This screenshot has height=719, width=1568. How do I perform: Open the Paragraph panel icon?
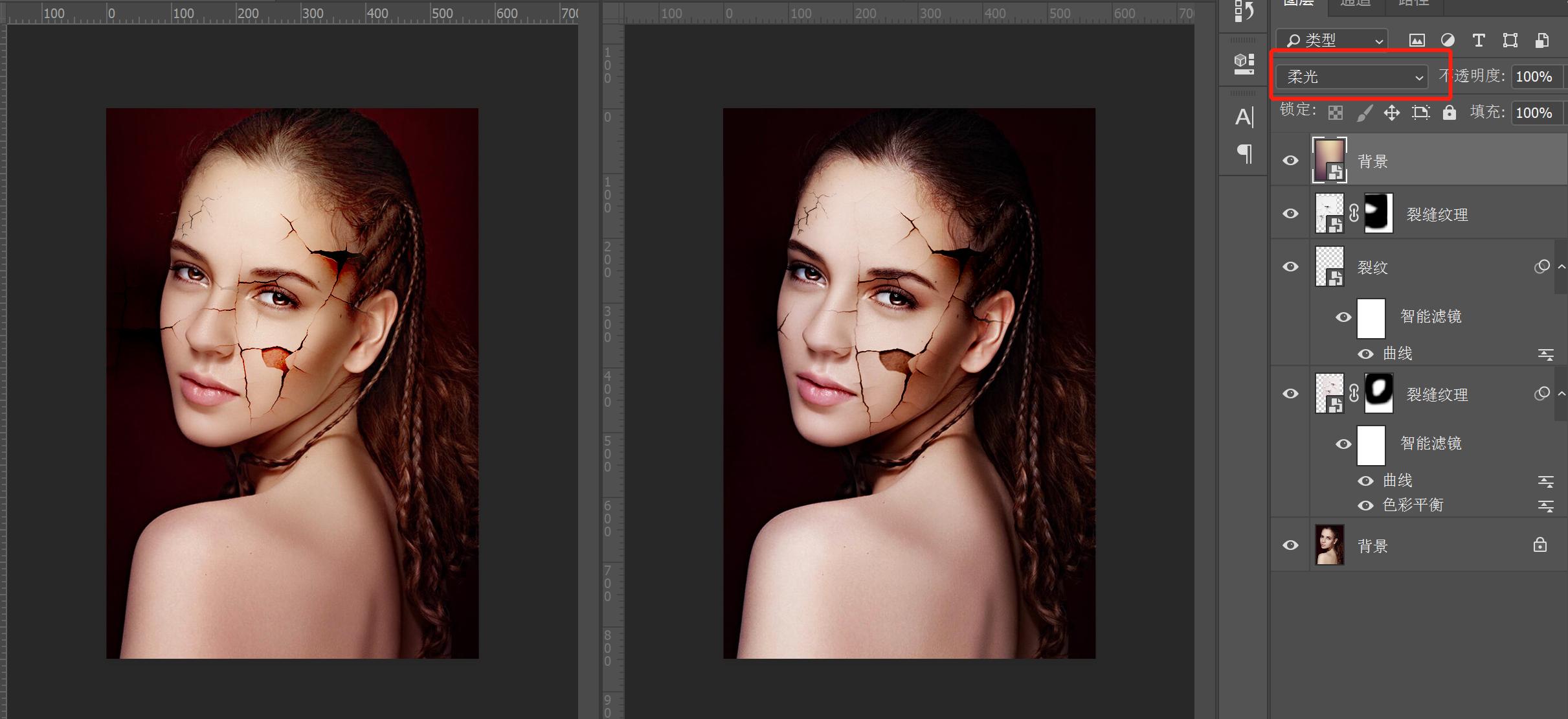click(1244, 154)
